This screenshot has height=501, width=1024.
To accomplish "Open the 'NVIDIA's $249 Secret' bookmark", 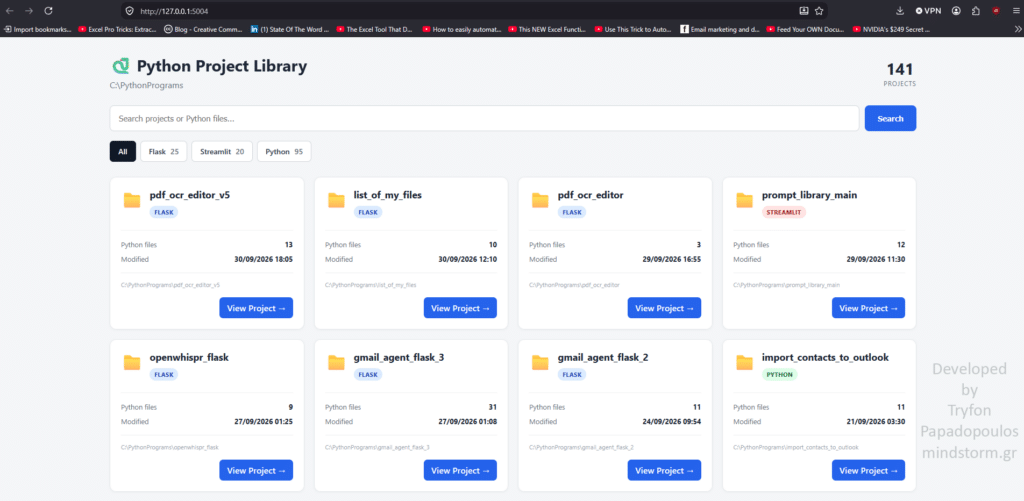I will [891, 29].
